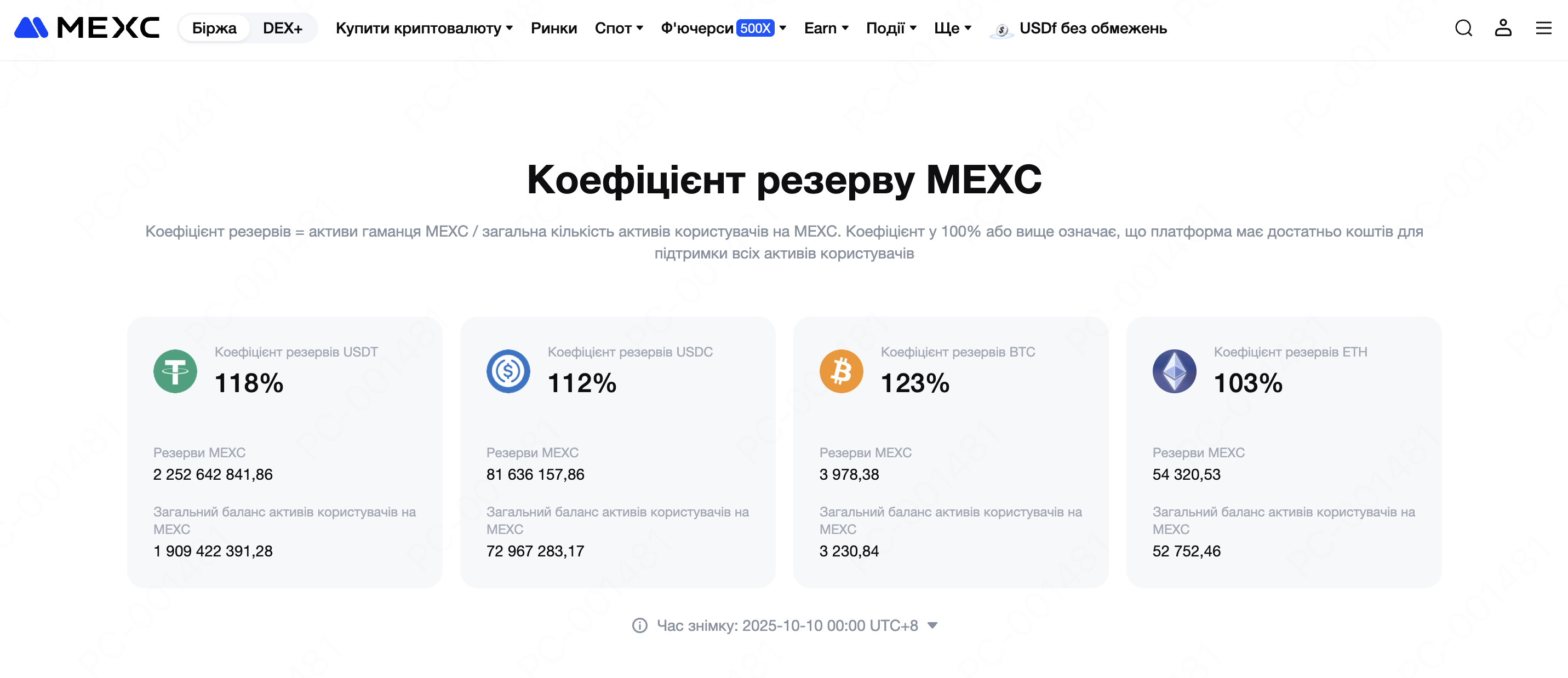Viewport: 1568px width, 678px height.
Task: Open the hamburger menu icon
Action: click(x=1543, y=28)
